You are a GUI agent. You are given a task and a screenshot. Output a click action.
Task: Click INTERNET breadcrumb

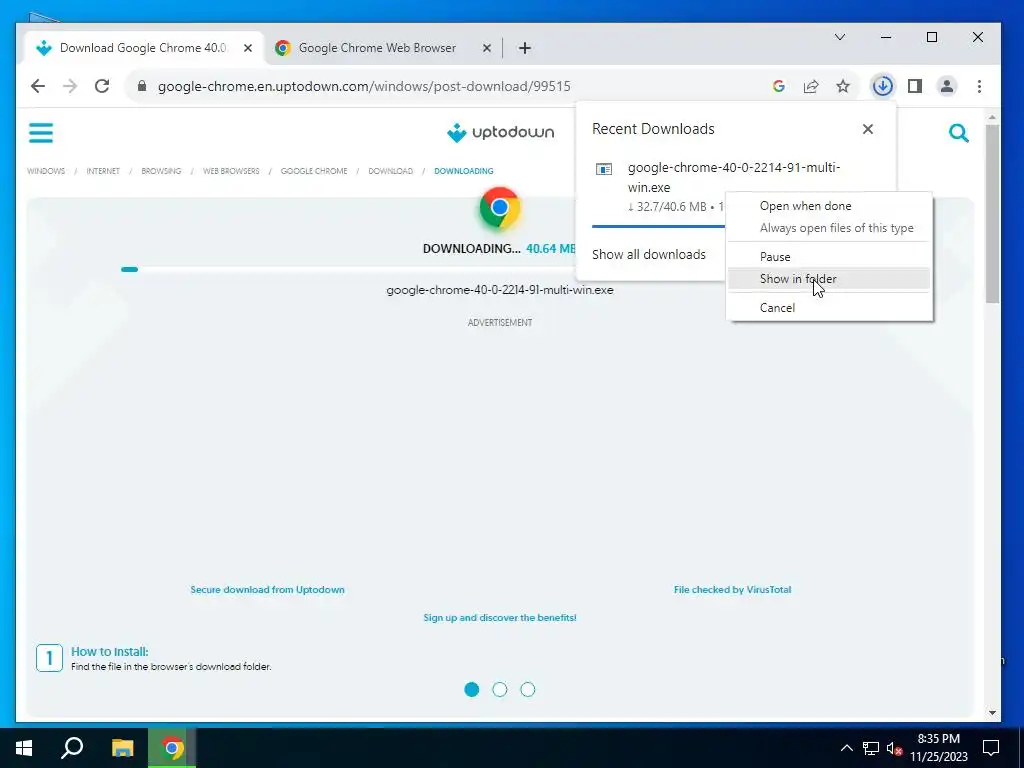[x=103, y=171]
